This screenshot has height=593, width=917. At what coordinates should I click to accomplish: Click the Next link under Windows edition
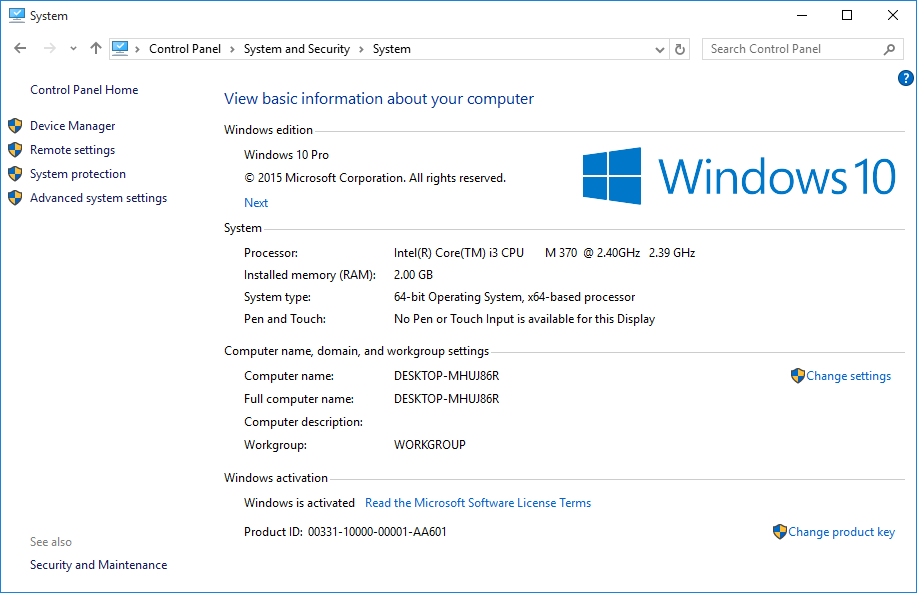point(256,203)
